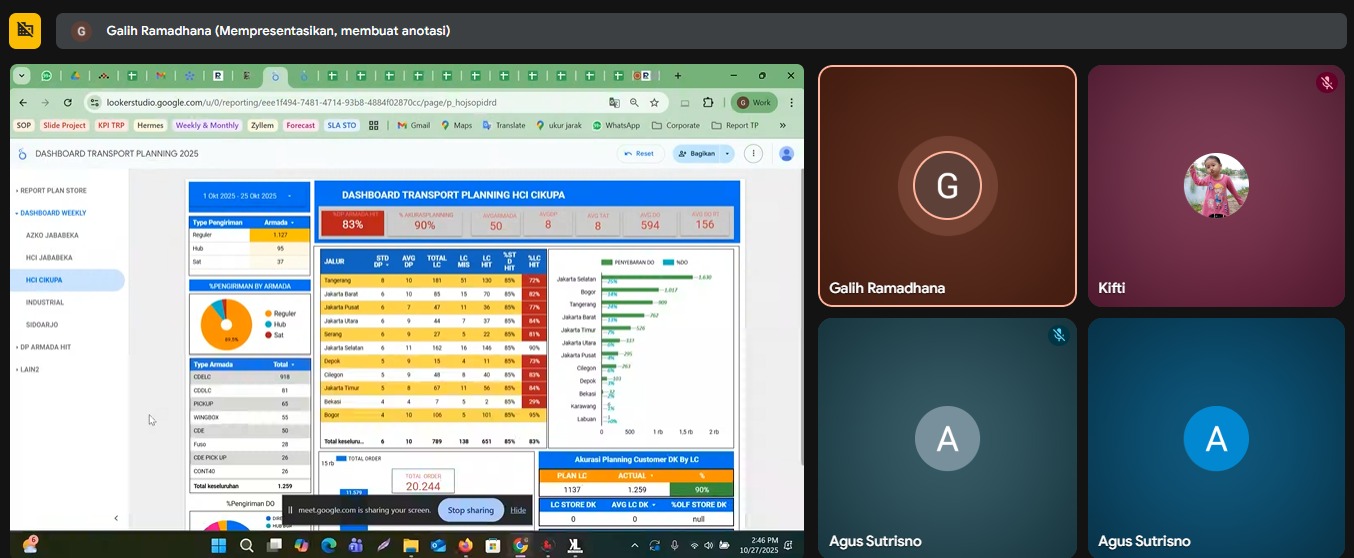
Task: Bookmark this page with the star icon
Action: tap(654, 102)
